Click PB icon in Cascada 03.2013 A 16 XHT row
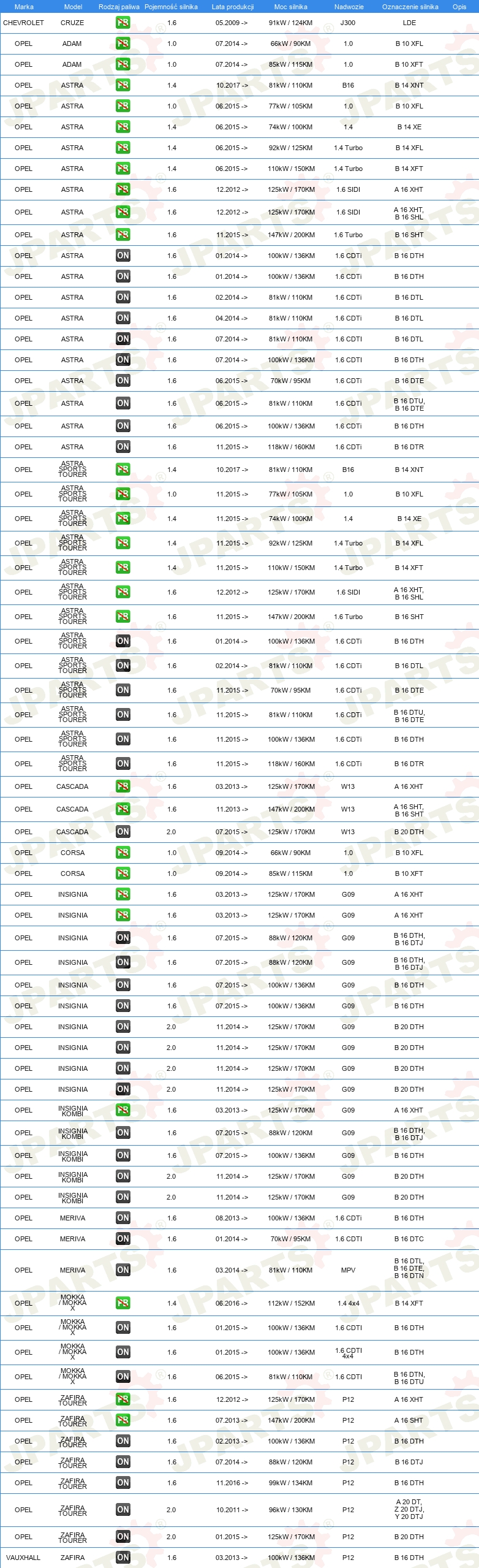This screenshot has height=1568, width=479. [x=123, y=786]
